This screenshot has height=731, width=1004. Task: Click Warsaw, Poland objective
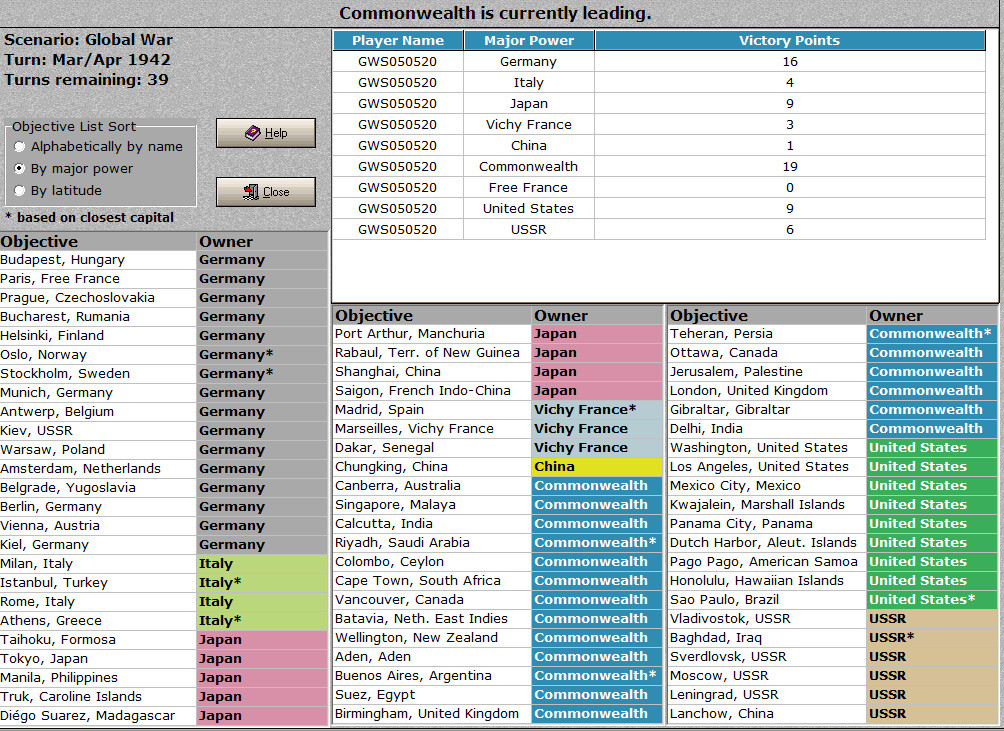[97, 449]
